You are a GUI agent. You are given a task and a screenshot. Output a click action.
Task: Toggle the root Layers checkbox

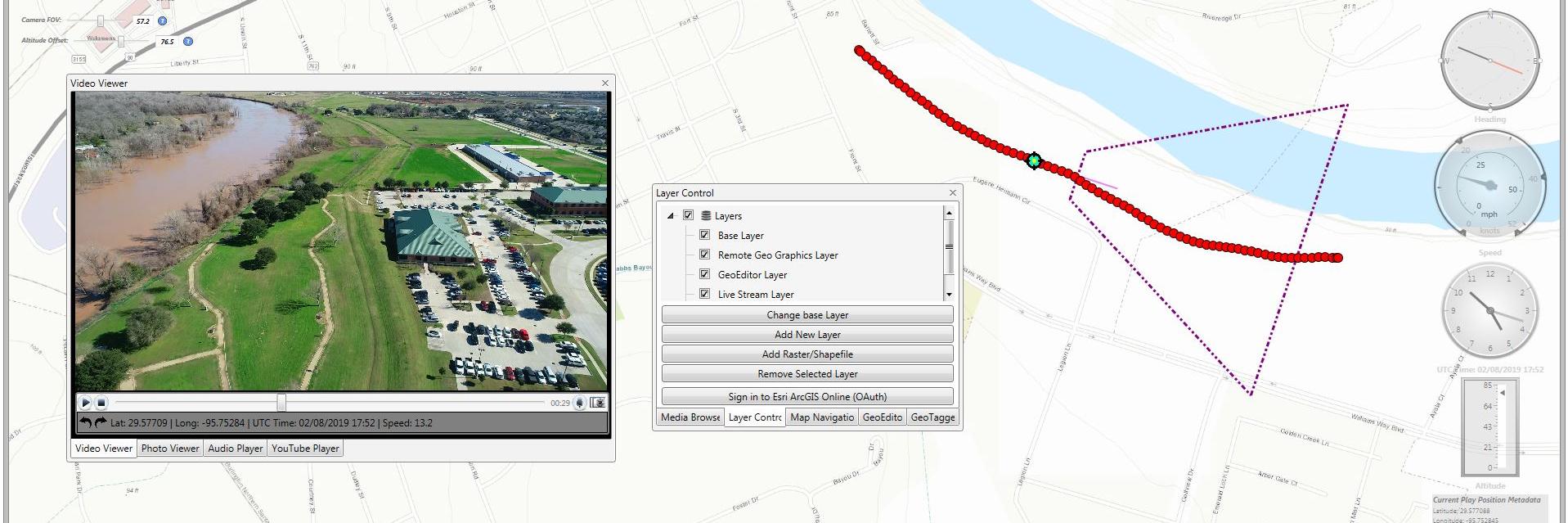click(688, 215)
